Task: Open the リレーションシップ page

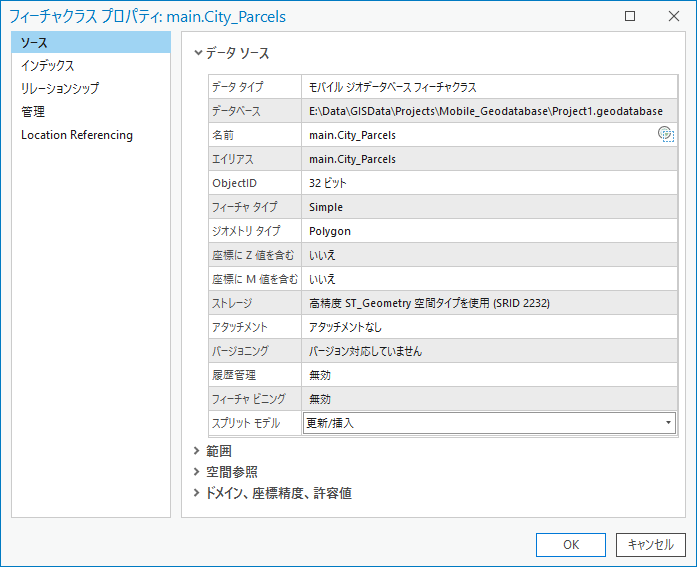Action: point(60,89)
